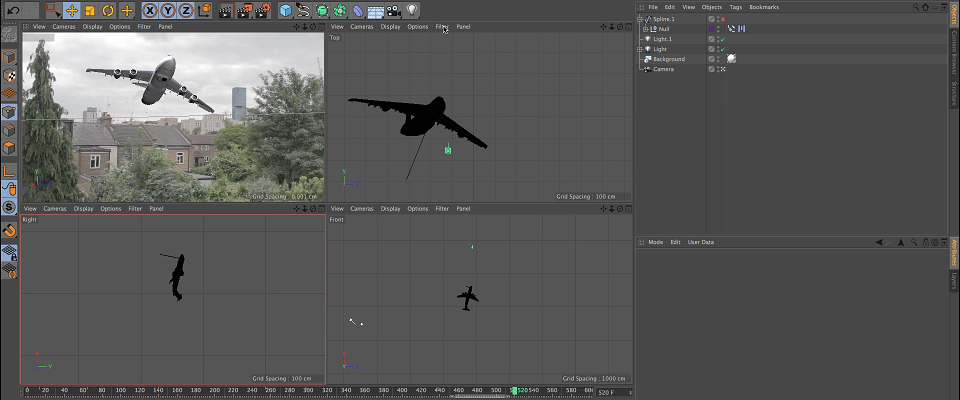
Task: Click the NURBS generator green icon
Action: (x=321, y=10)
